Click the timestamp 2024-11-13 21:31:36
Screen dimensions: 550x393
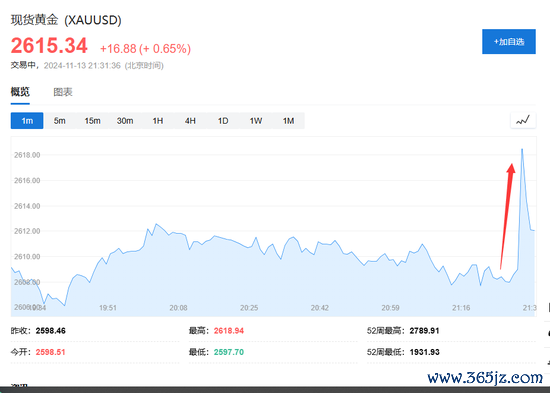[x=82, y=65]
